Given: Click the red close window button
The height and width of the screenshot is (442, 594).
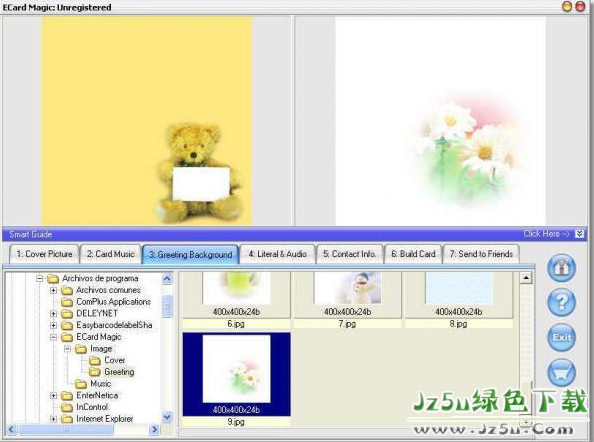Looking at the screenshot, I should [580, 6].
